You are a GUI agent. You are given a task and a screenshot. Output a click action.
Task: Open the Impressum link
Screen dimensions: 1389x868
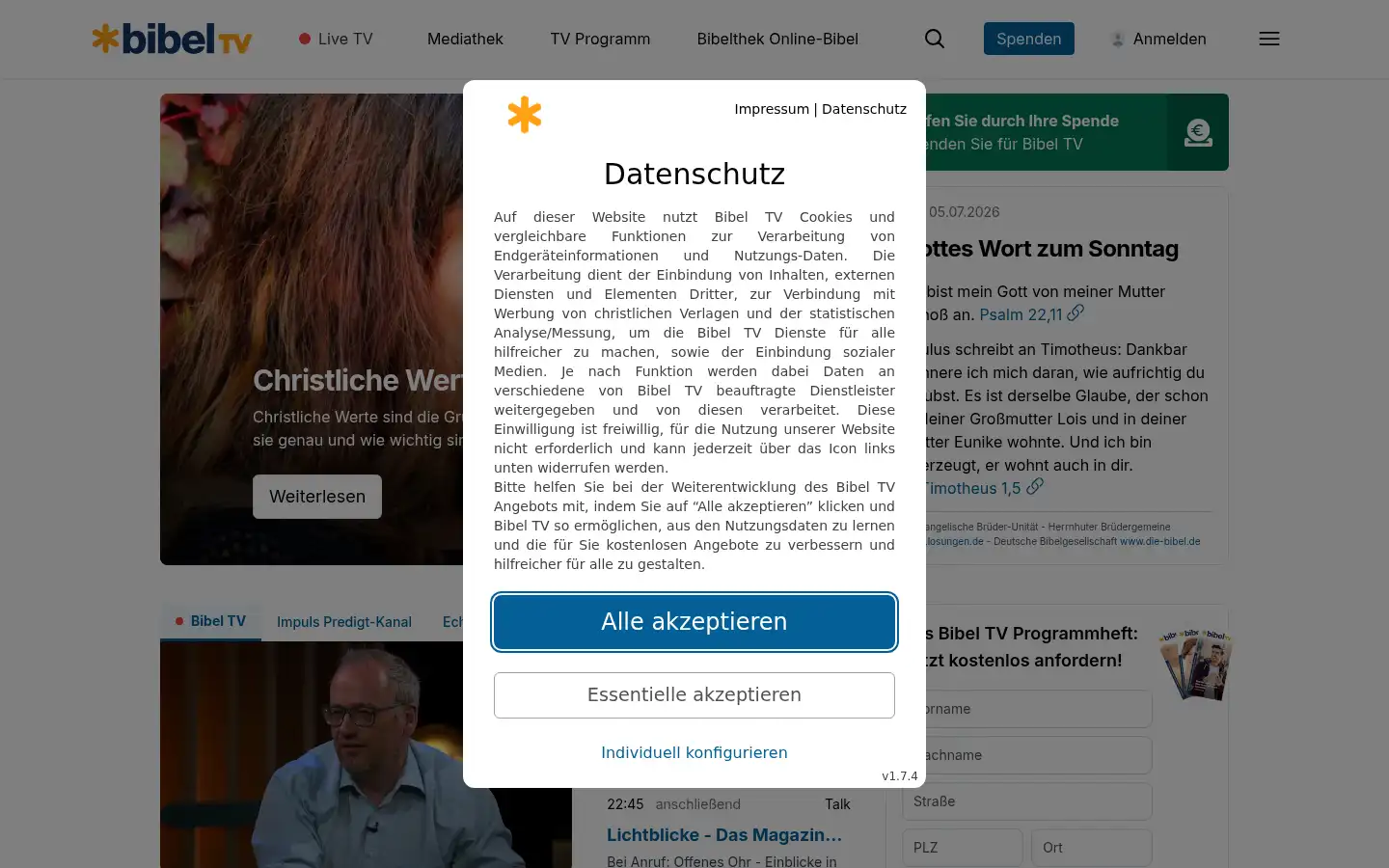772,109
